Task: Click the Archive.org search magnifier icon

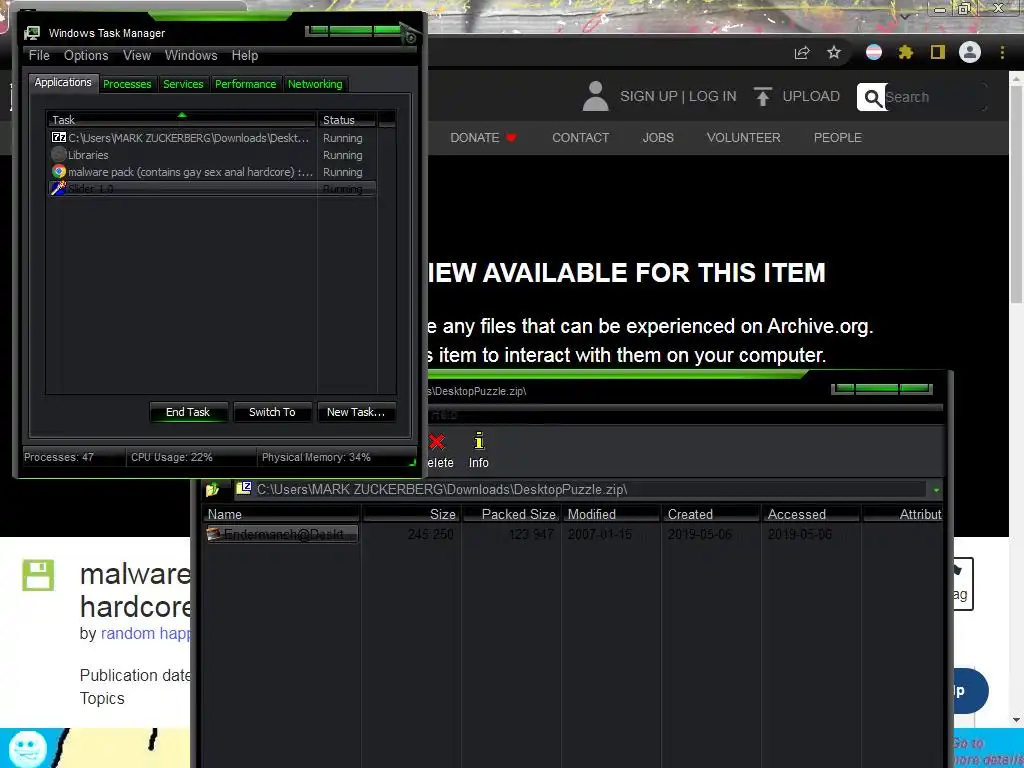Action: click(872, 97)
